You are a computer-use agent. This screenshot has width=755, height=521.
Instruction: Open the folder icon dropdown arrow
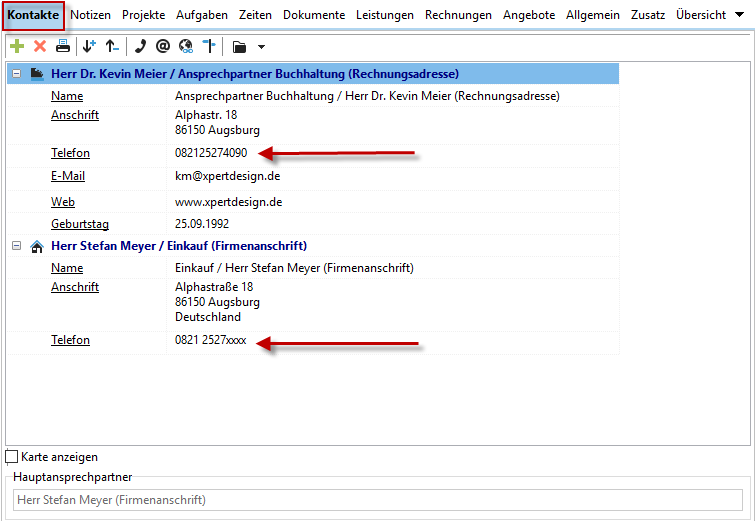261,47
